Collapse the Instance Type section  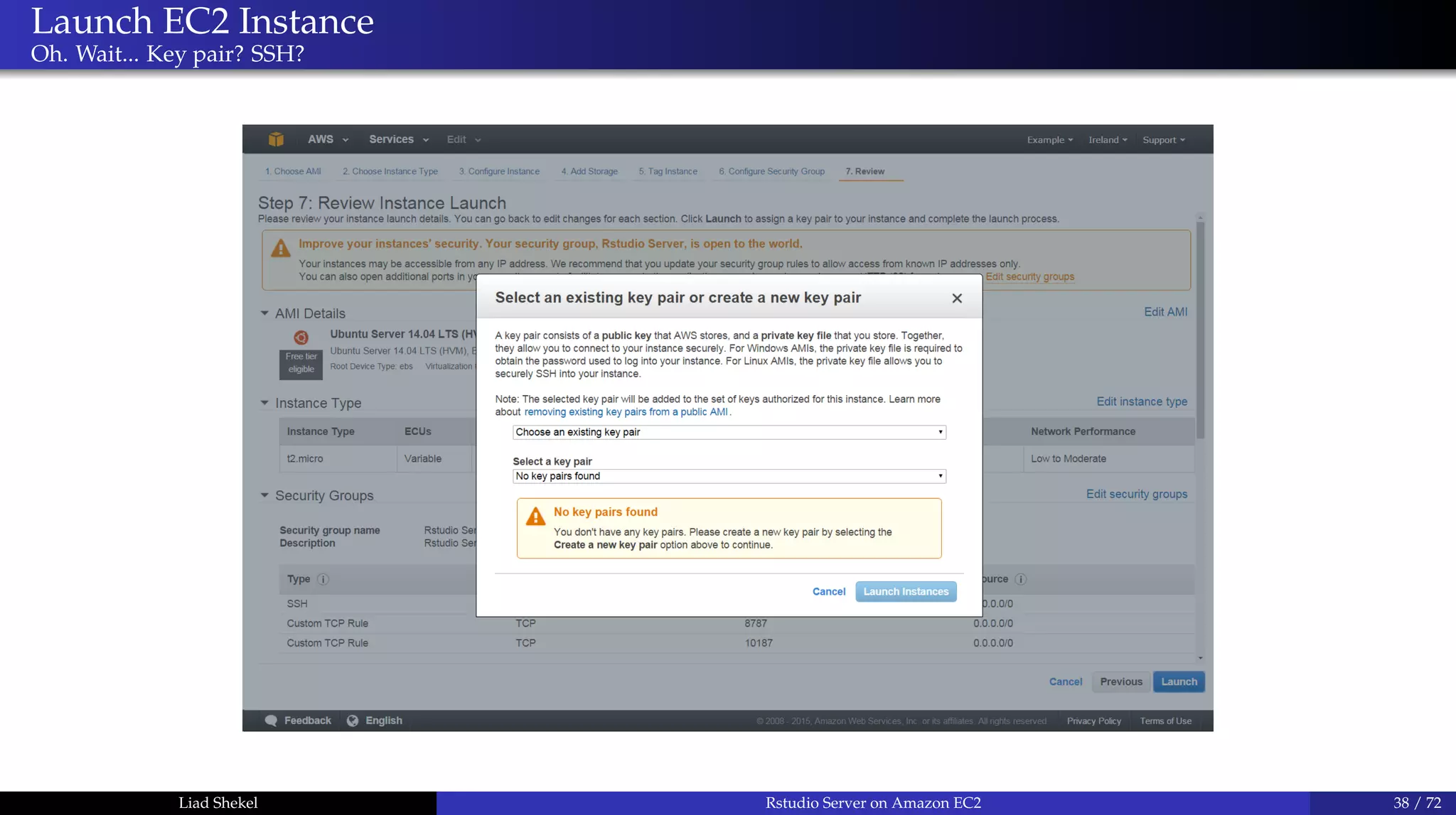[264, 403]
